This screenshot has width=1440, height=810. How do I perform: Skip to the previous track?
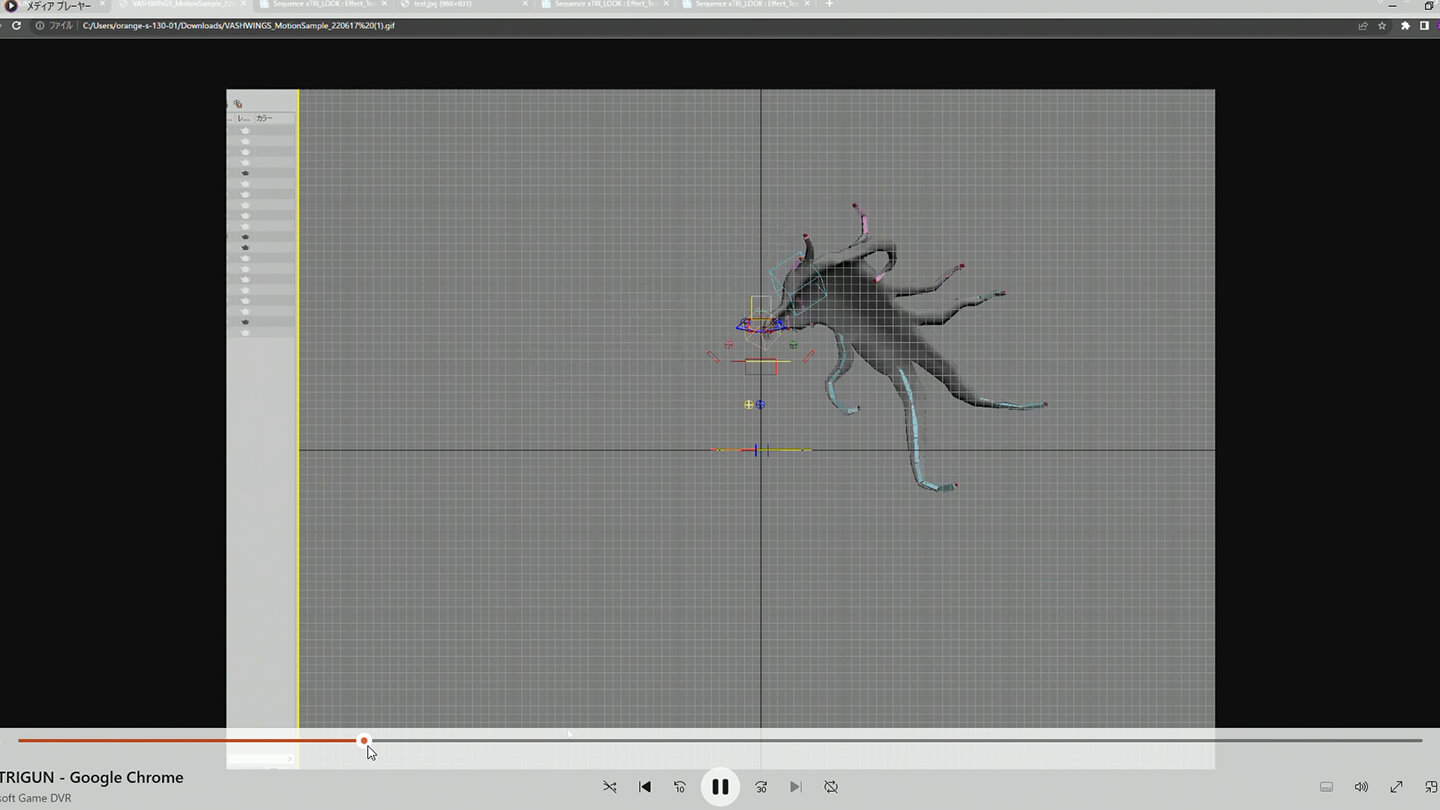click(x=645, y=787)
